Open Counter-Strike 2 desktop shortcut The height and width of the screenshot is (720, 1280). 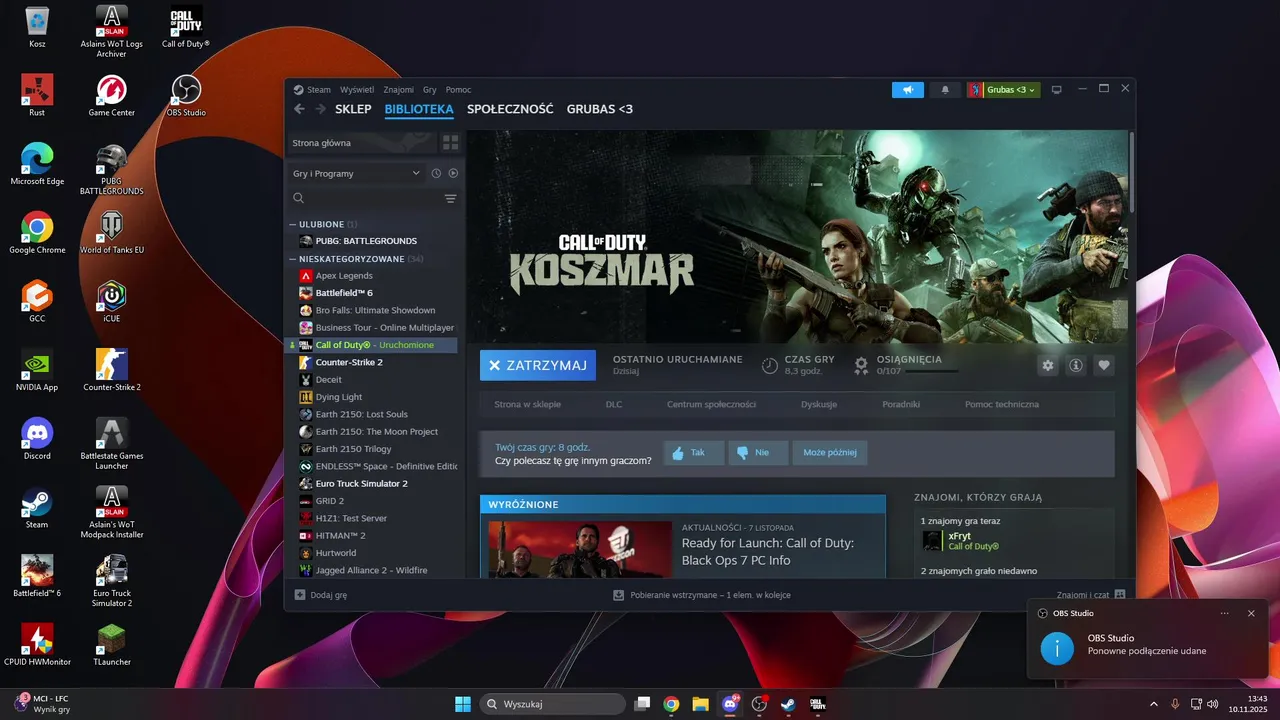pos(111,369)
